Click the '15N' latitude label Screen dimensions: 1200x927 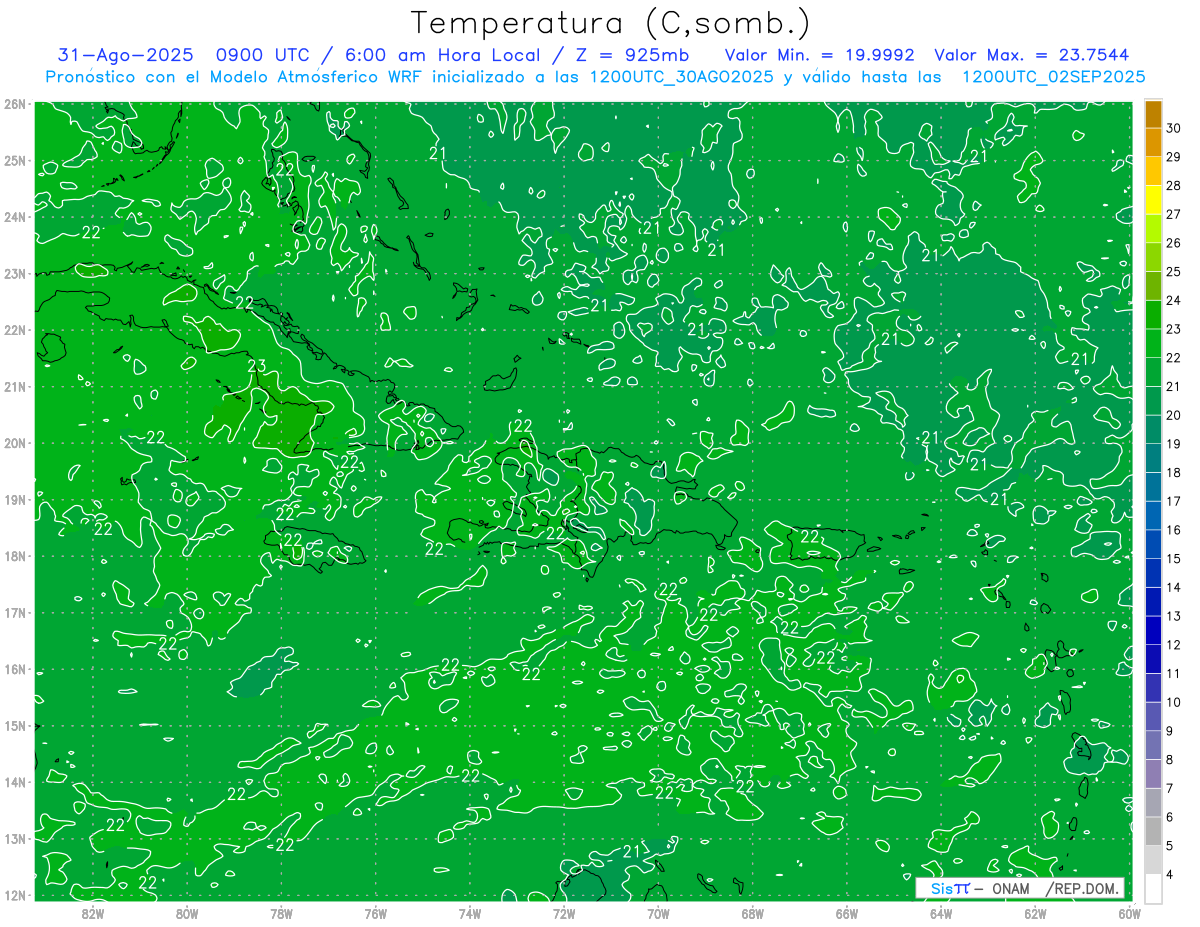tap(15, 725)
